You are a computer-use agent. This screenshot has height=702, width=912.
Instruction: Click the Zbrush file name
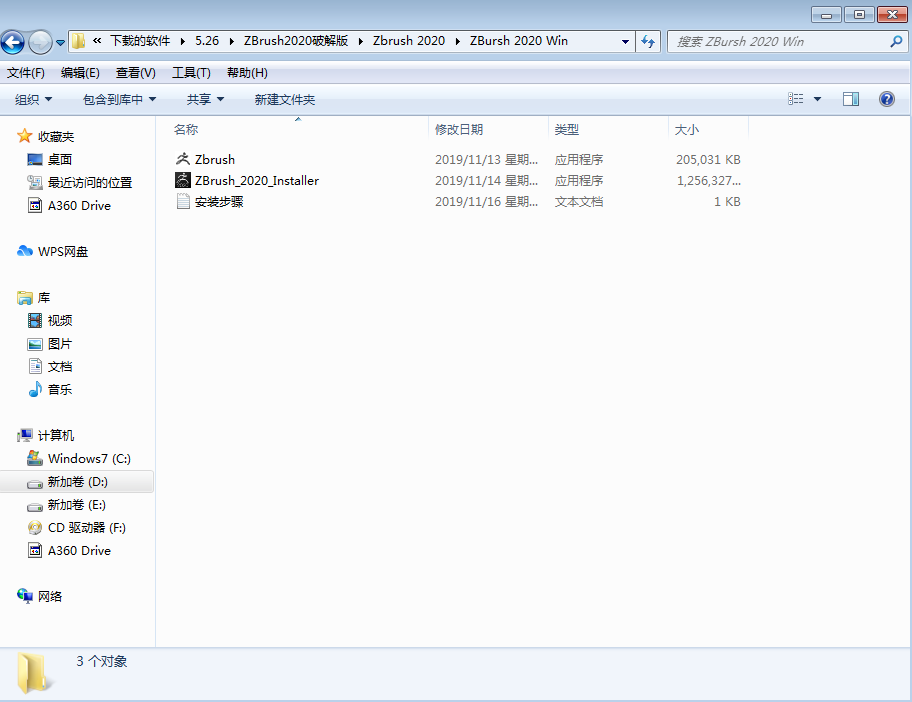coord(215,159)
